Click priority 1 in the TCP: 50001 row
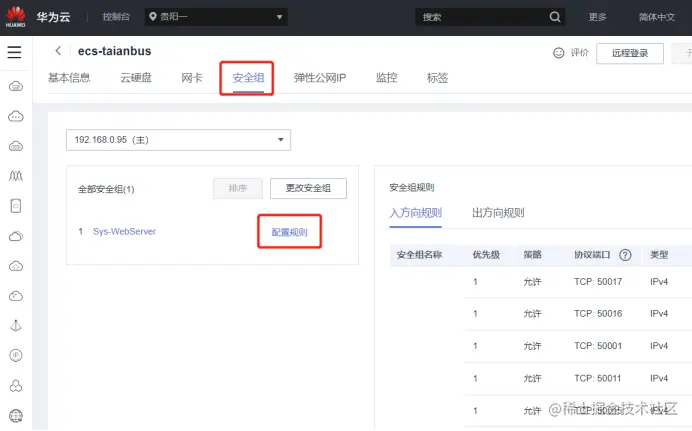Screen dimensions: 692x431 click(475, 346)
